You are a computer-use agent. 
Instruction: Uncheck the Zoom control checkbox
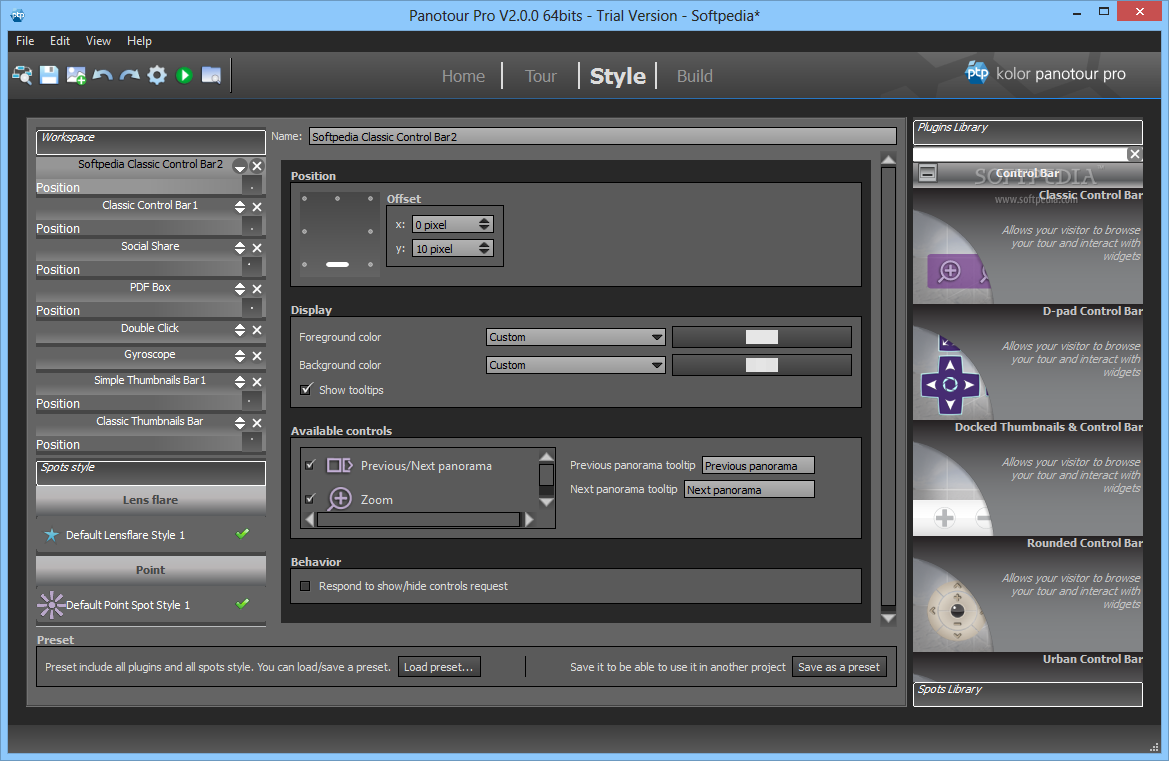(310, 499)
